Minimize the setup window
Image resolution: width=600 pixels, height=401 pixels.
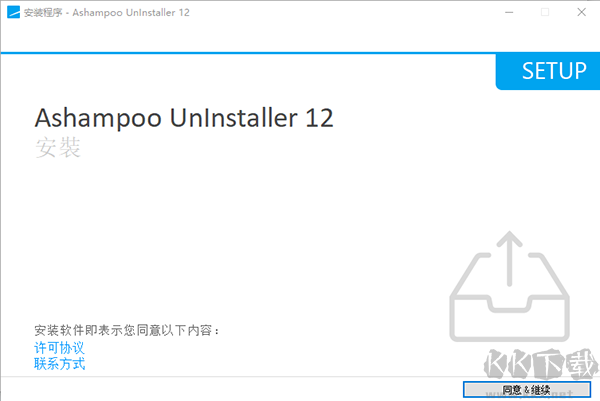pos(509,12)
